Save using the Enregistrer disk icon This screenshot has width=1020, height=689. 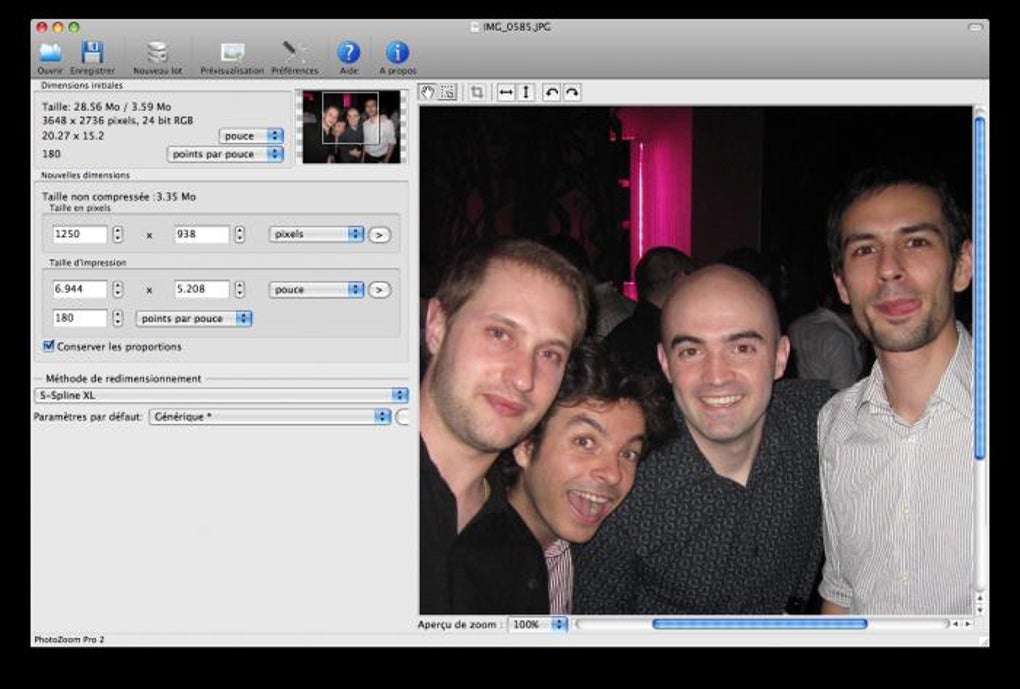(92, 54)
